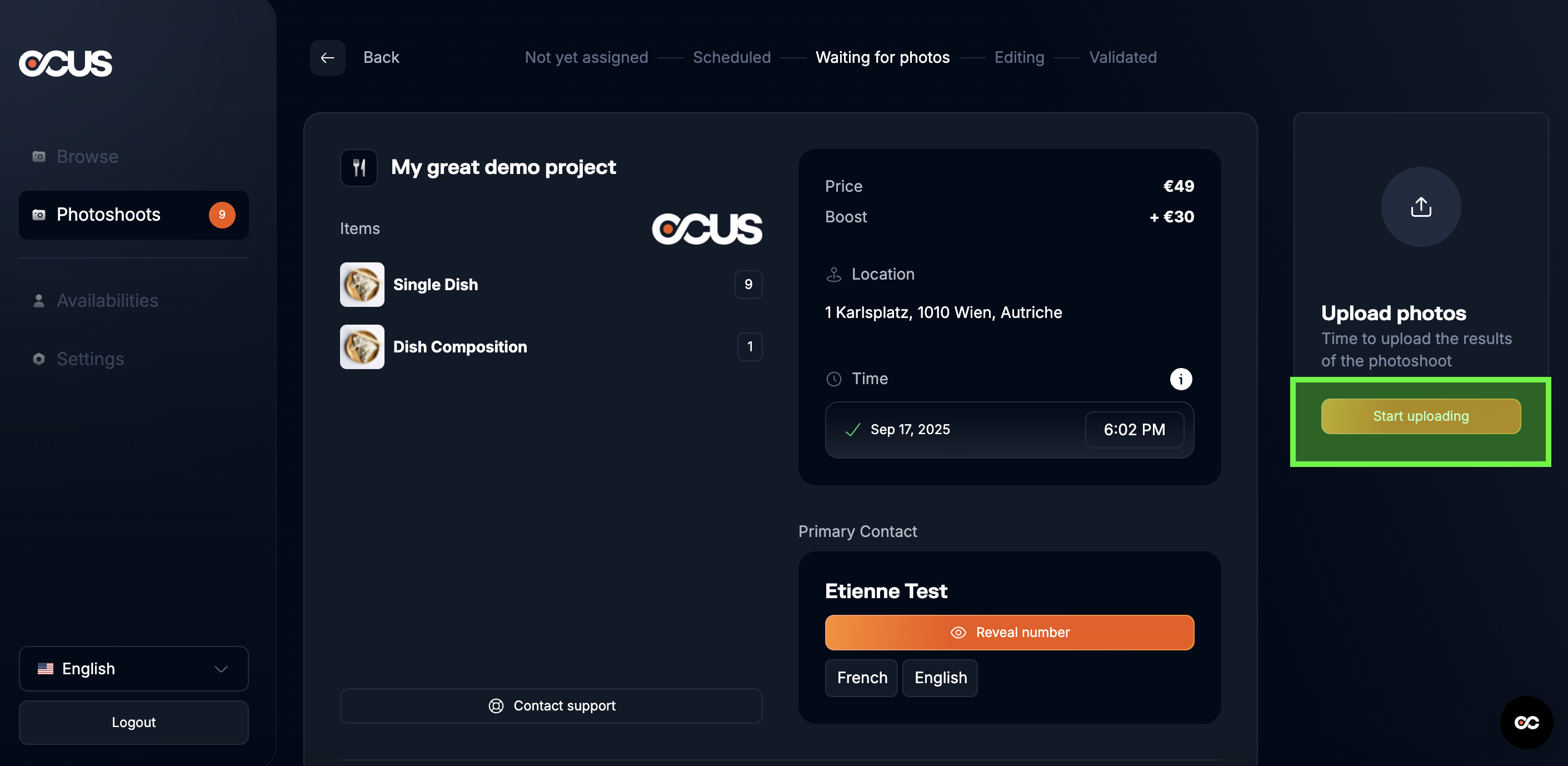Select English as the contact language
Screen dimensions: 1568x766
click(x=940, y=678)
